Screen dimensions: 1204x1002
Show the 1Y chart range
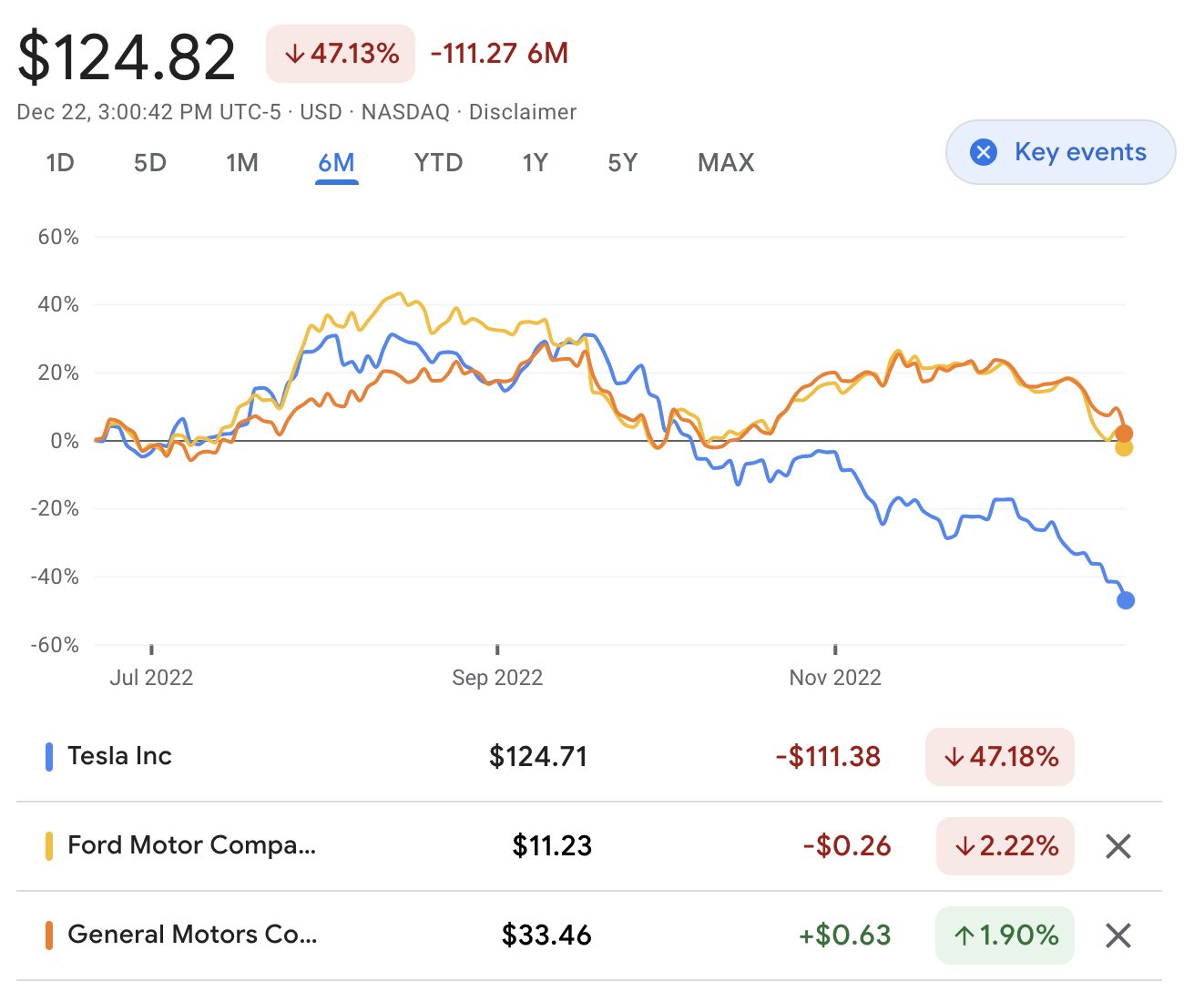(536, 163)
